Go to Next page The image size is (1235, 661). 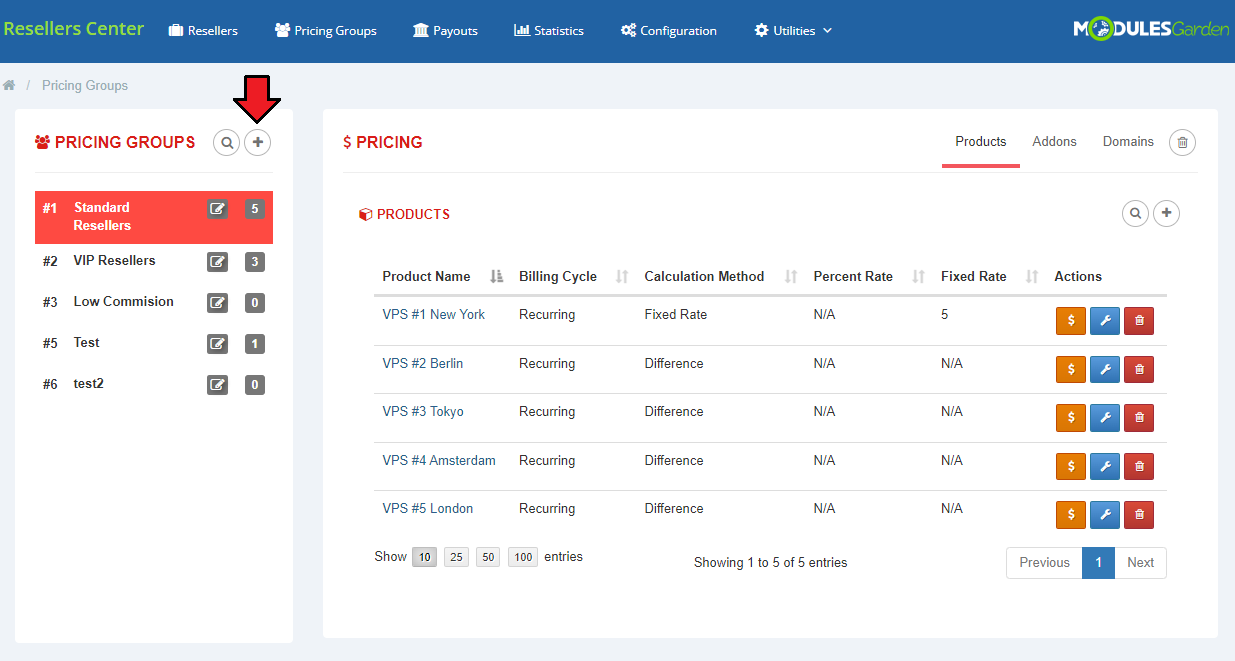click(x=1140, y=563)
